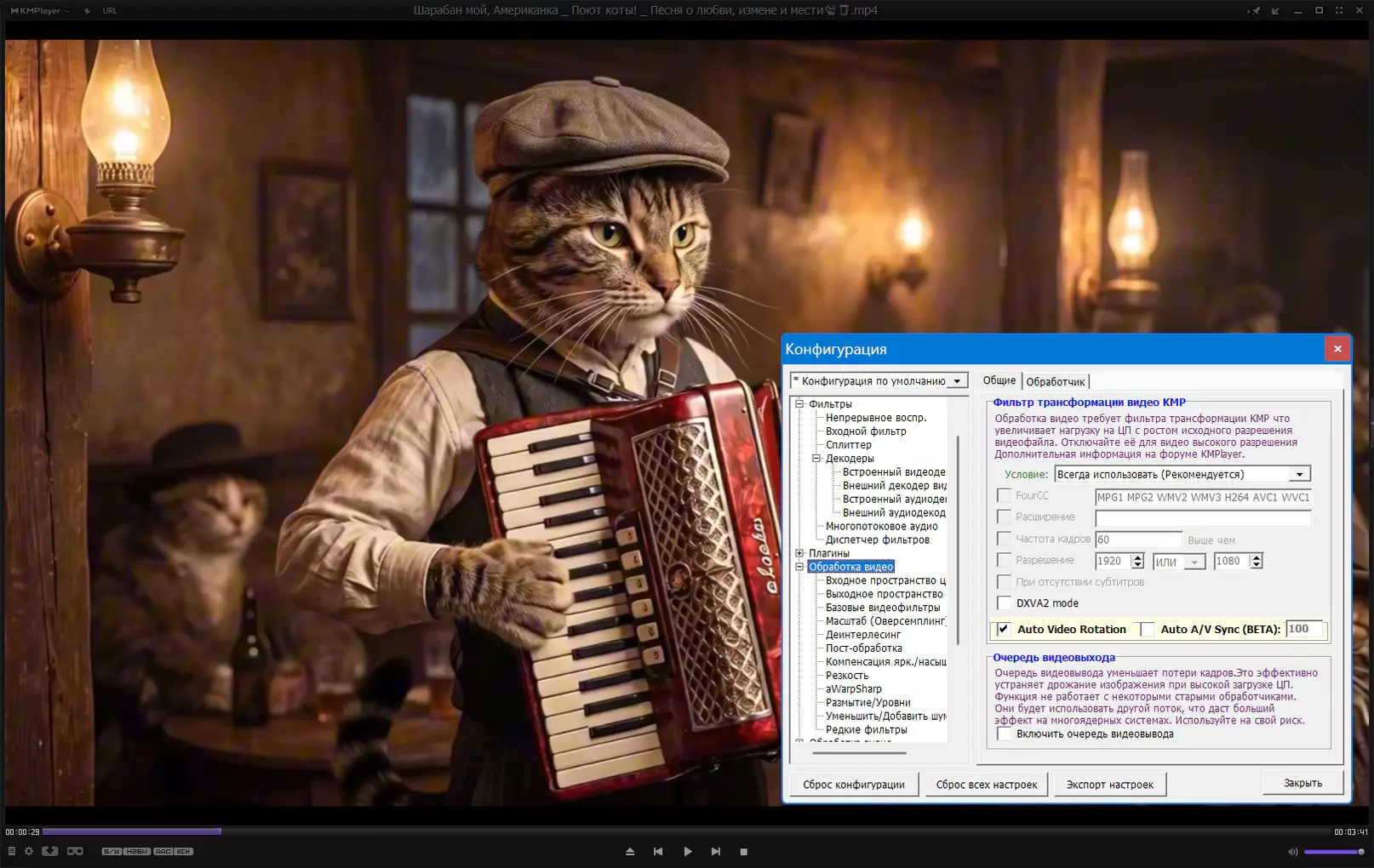Click the H264 codec badge
The image size is (1374, 868).
point(137,851)
